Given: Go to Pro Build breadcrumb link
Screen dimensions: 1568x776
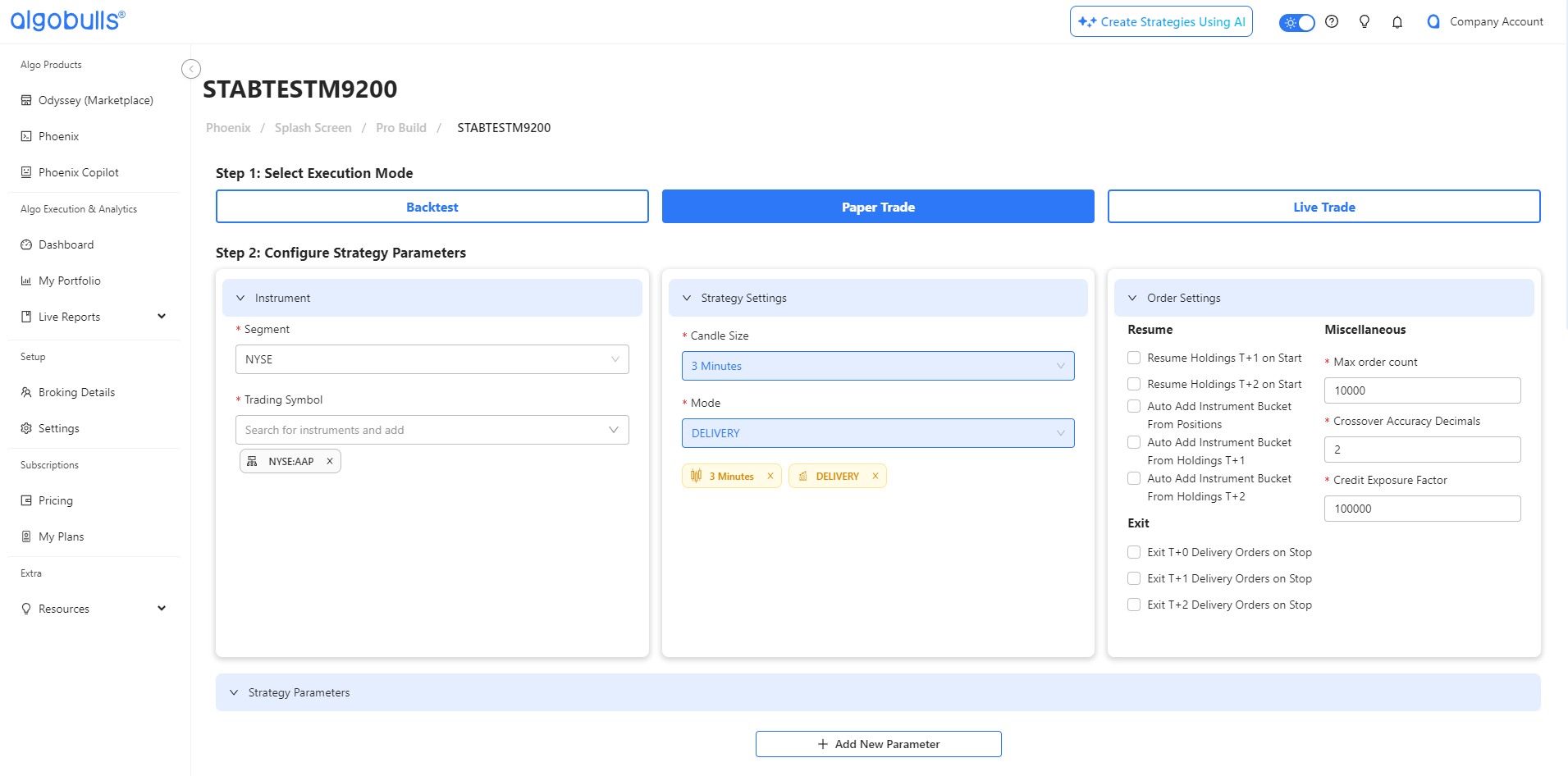Looking at the screenshot, I should (x=401, y=128).
